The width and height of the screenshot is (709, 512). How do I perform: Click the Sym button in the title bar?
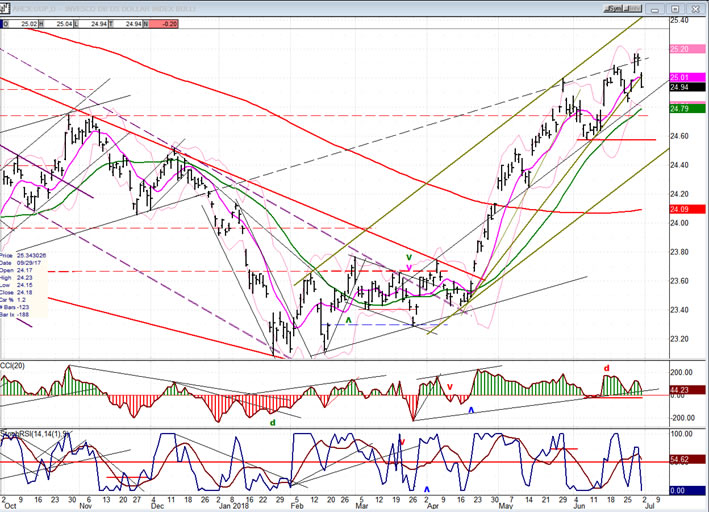pos(616,9)
